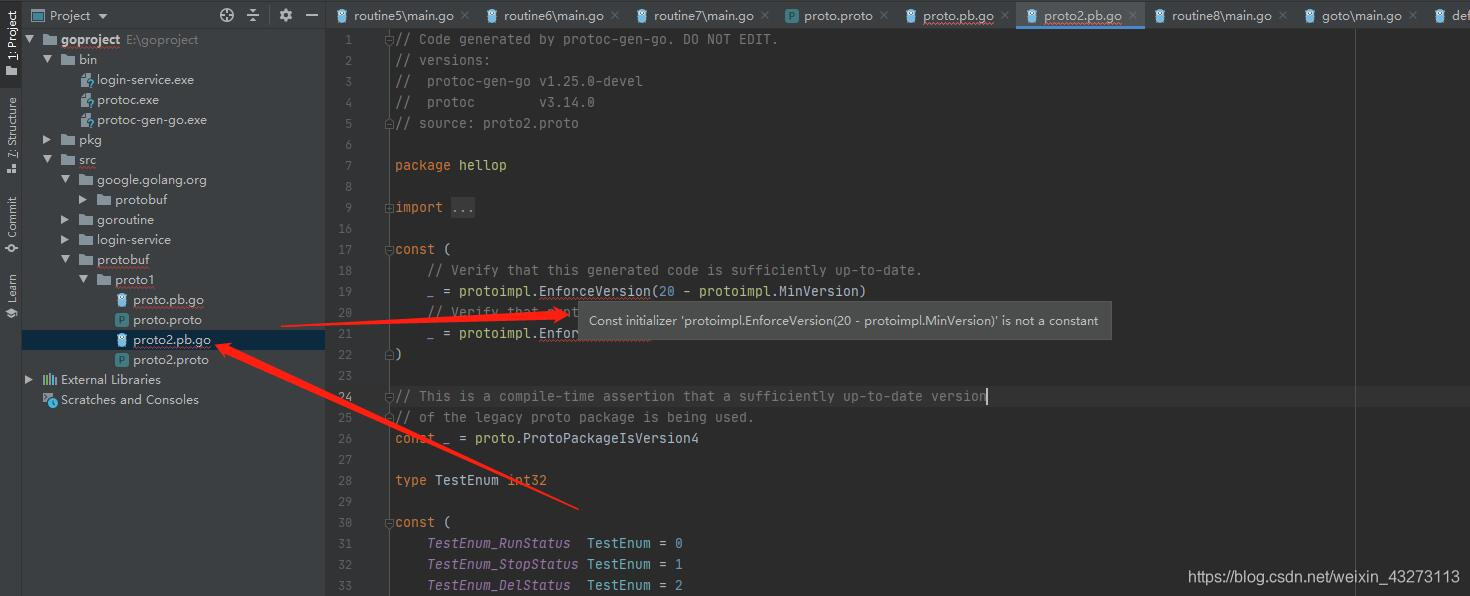Click the collapse all icon in Project panel
The width and height of the screenshot is (1470, 596).
pos(253,15)
